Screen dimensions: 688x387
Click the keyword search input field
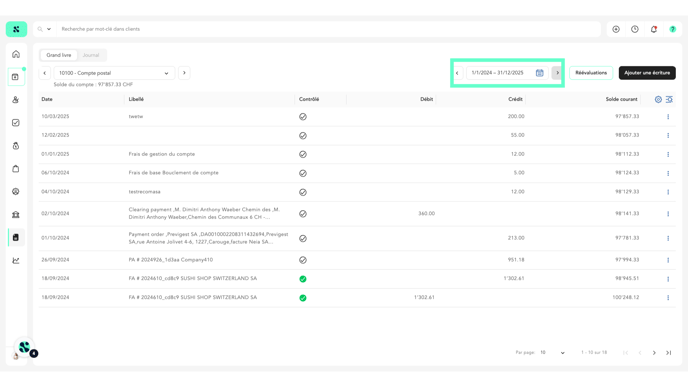(x=329, y=29)
